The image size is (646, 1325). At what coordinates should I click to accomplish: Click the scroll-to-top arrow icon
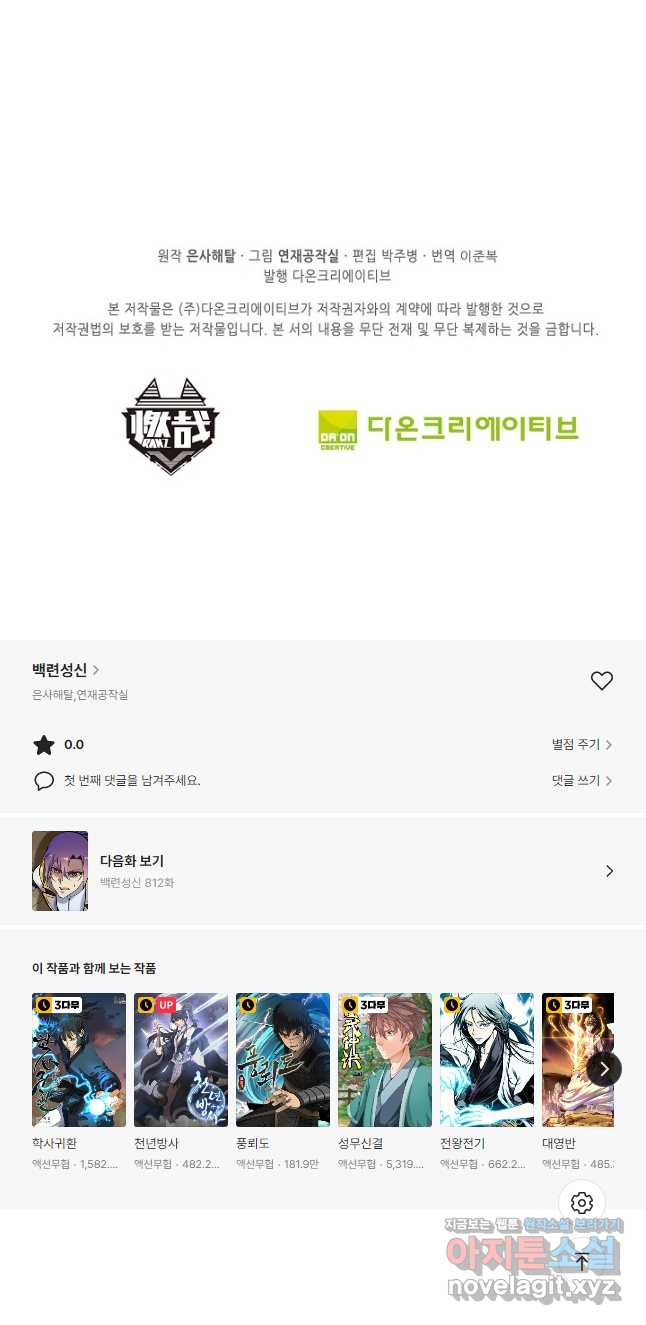[x=582, y=1262]
